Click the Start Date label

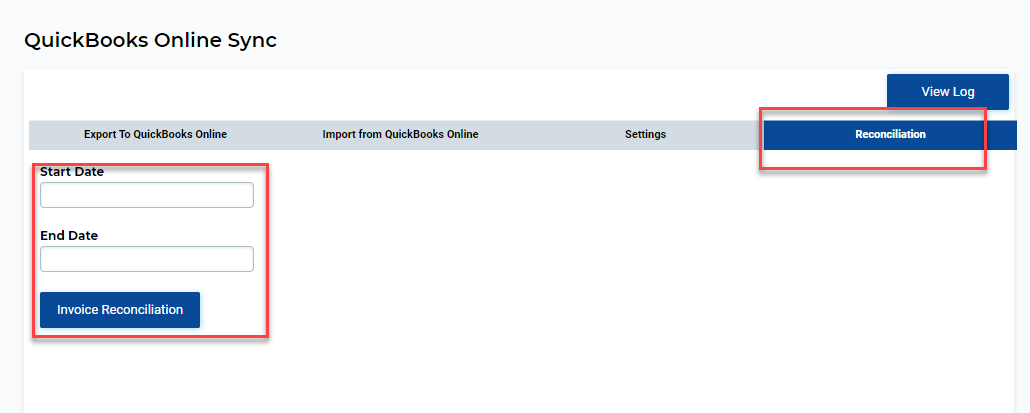[x=72, y=172]
